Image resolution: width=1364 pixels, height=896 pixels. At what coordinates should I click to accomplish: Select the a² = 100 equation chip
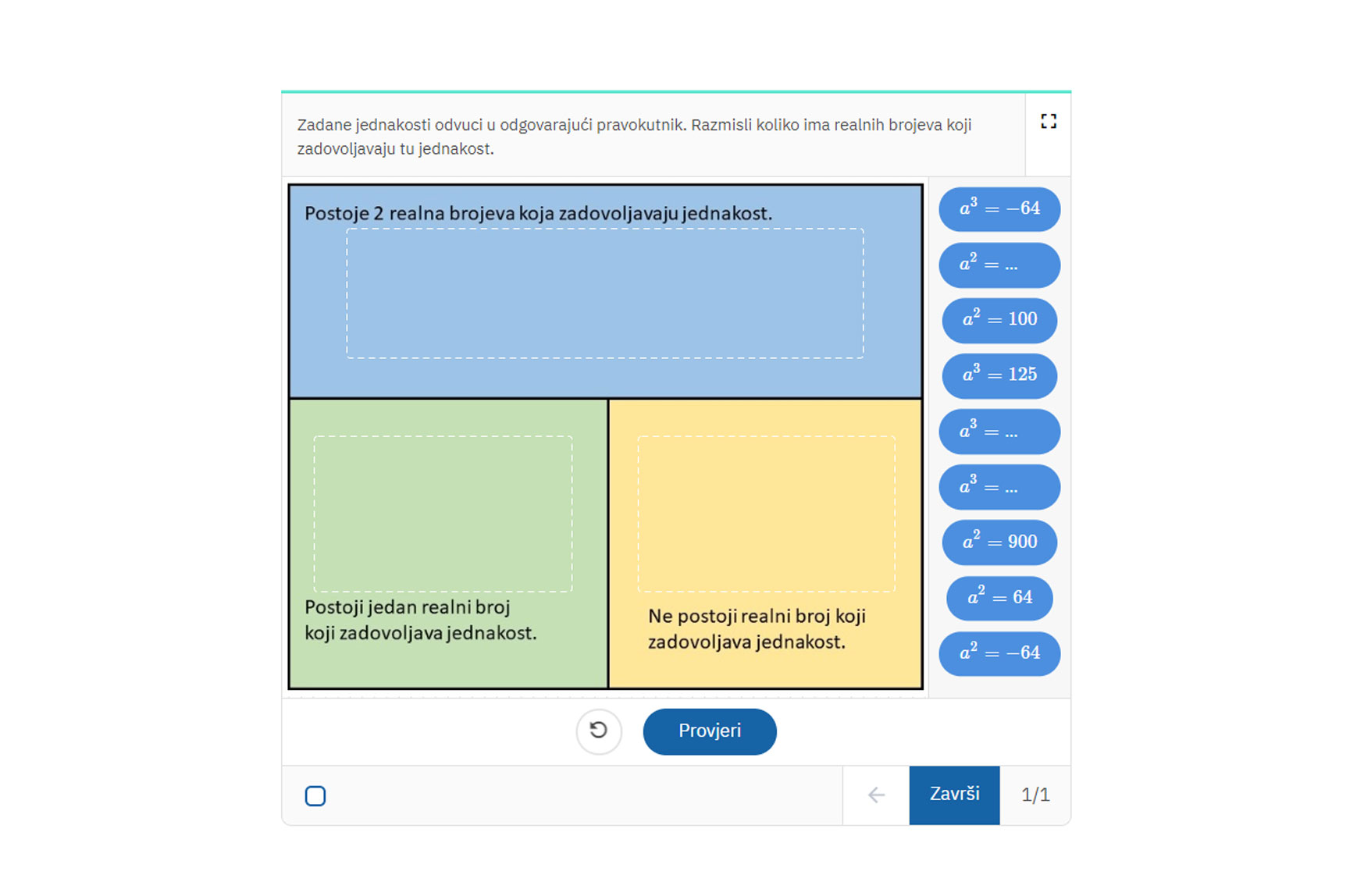click(x=999, y=319)
